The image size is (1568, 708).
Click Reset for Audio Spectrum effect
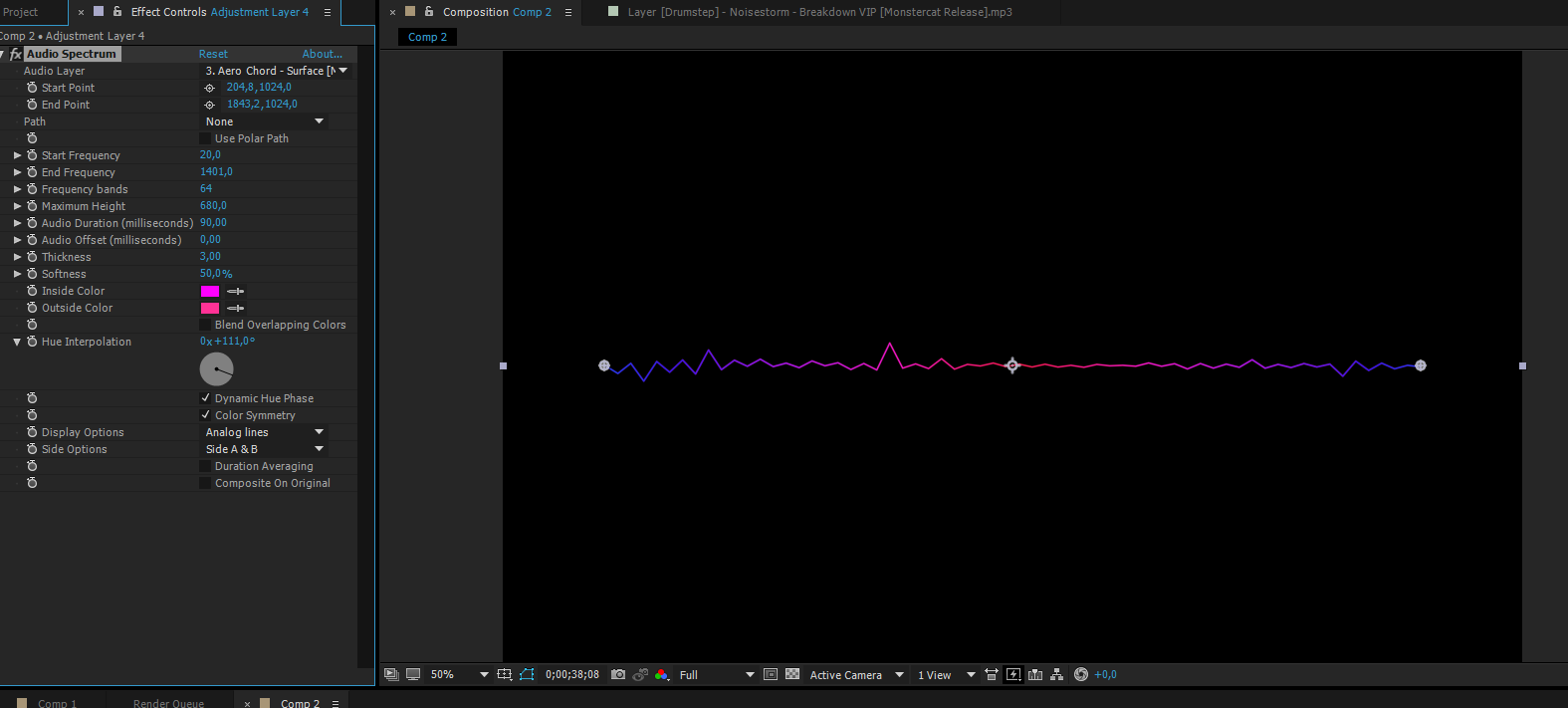[x=213, y=54]
